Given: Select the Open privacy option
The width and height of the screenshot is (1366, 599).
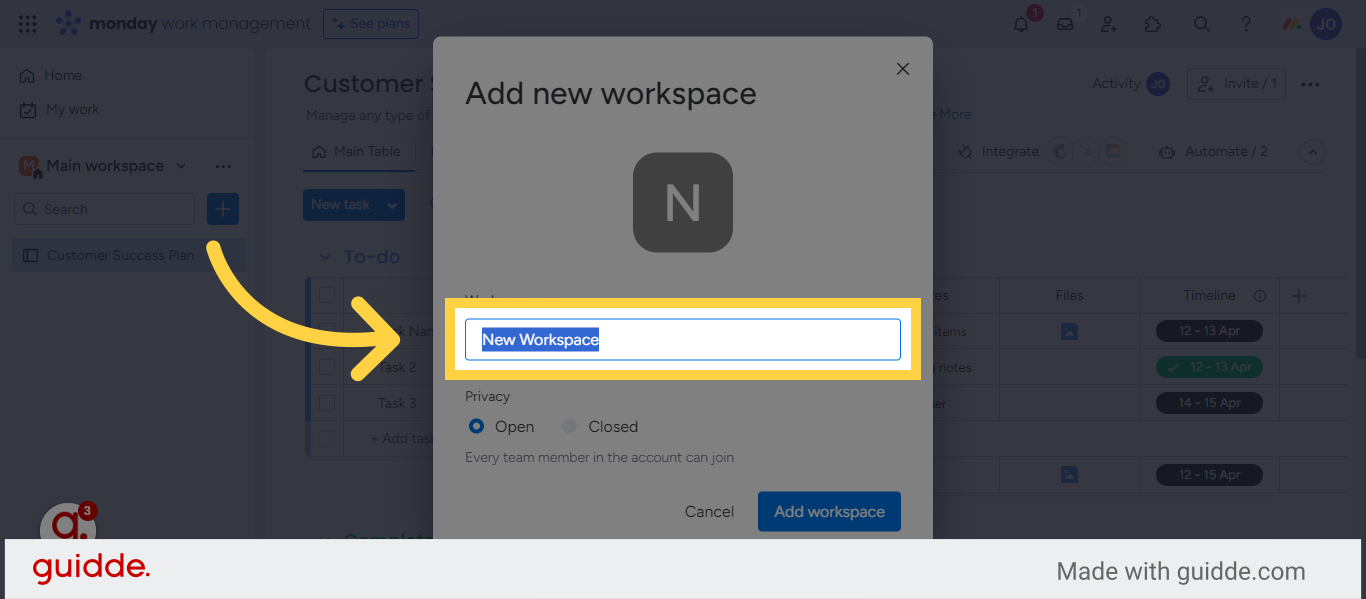Looking at the screenshot, I should click(476, 426).
